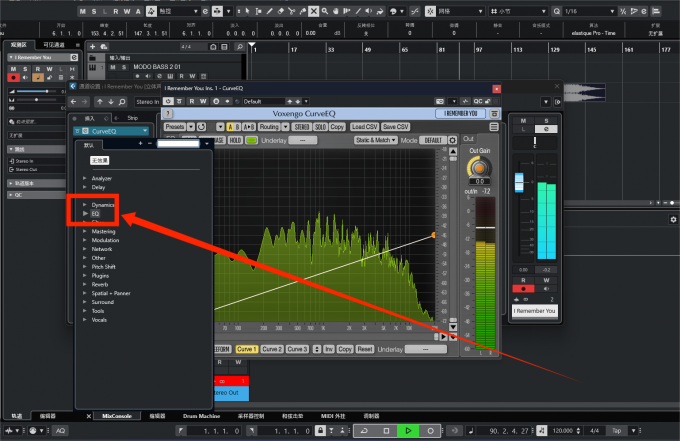
Task: Toggle the STEREO channel button
Action: (302, 127)
